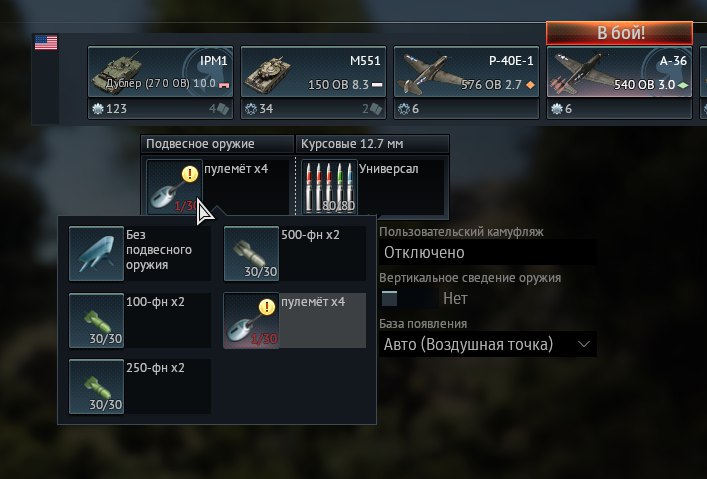Open the Универсал 12.7 mm ammo belt icon
This screenshot has height=479, width=707.
329,187
